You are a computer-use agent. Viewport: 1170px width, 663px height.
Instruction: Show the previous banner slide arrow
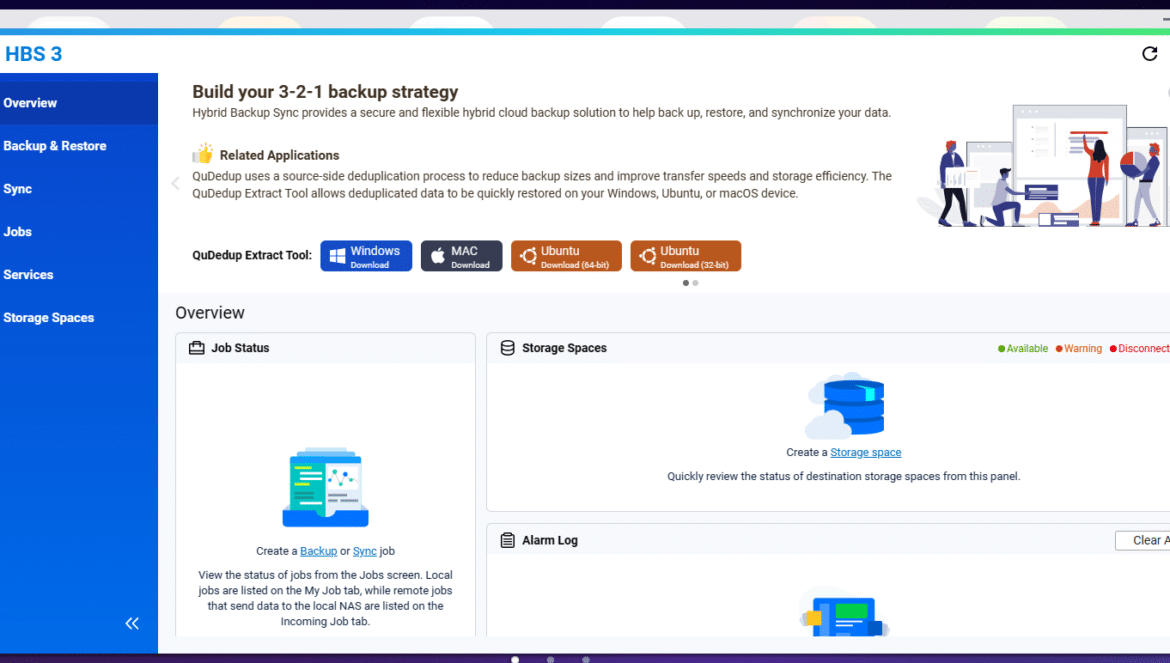coord(175,183)
